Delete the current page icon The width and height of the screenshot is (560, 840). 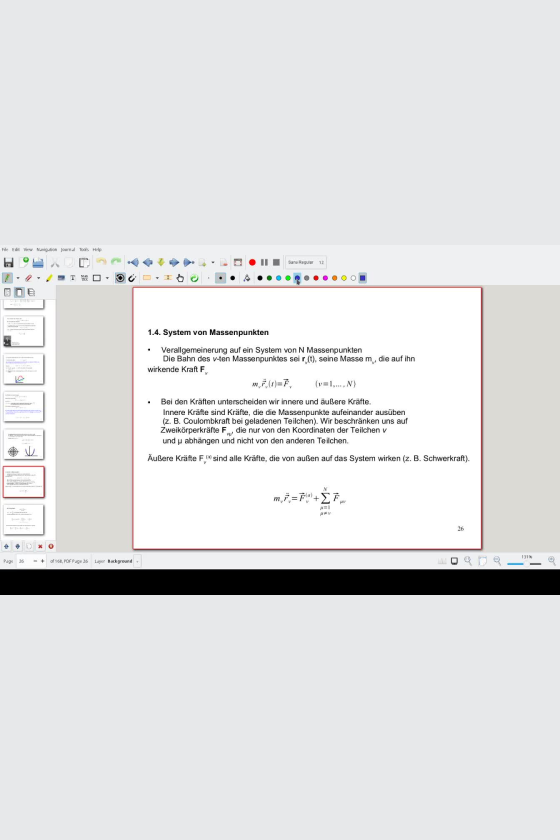click(x=223, y=262)
